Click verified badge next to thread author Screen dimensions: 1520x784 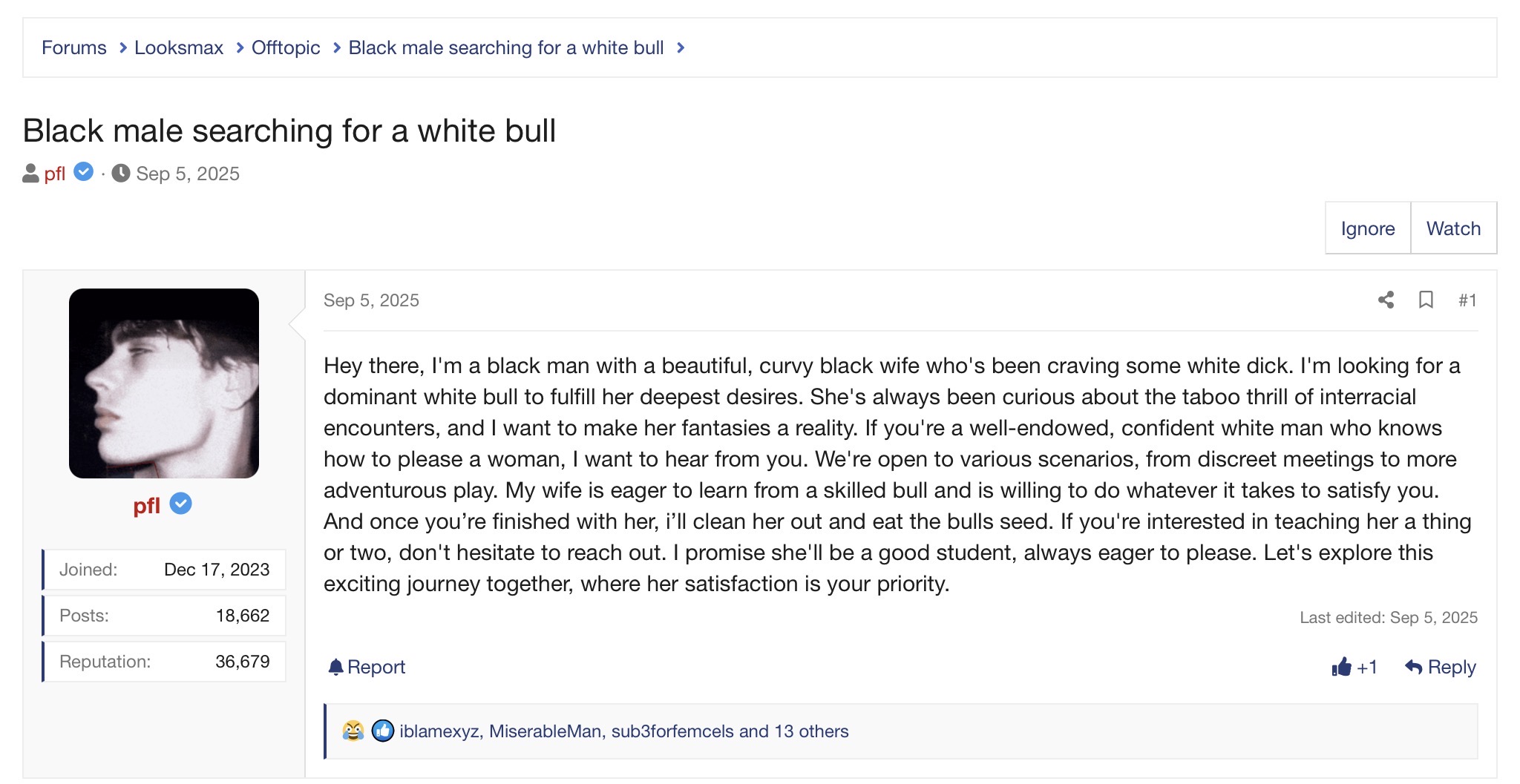tap(84, 172)
